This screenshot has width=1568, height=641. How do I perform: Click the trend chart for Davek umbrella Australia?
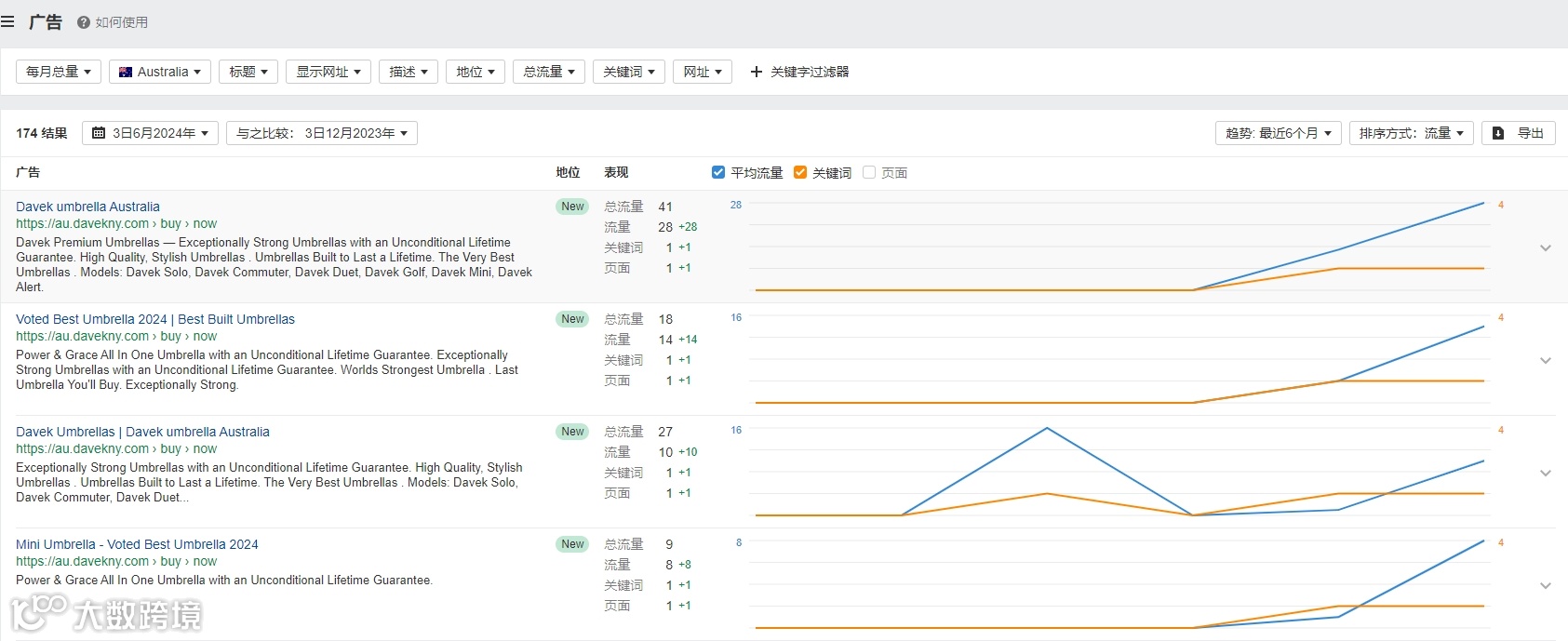pyautogui.click(x=1119, y=247)
